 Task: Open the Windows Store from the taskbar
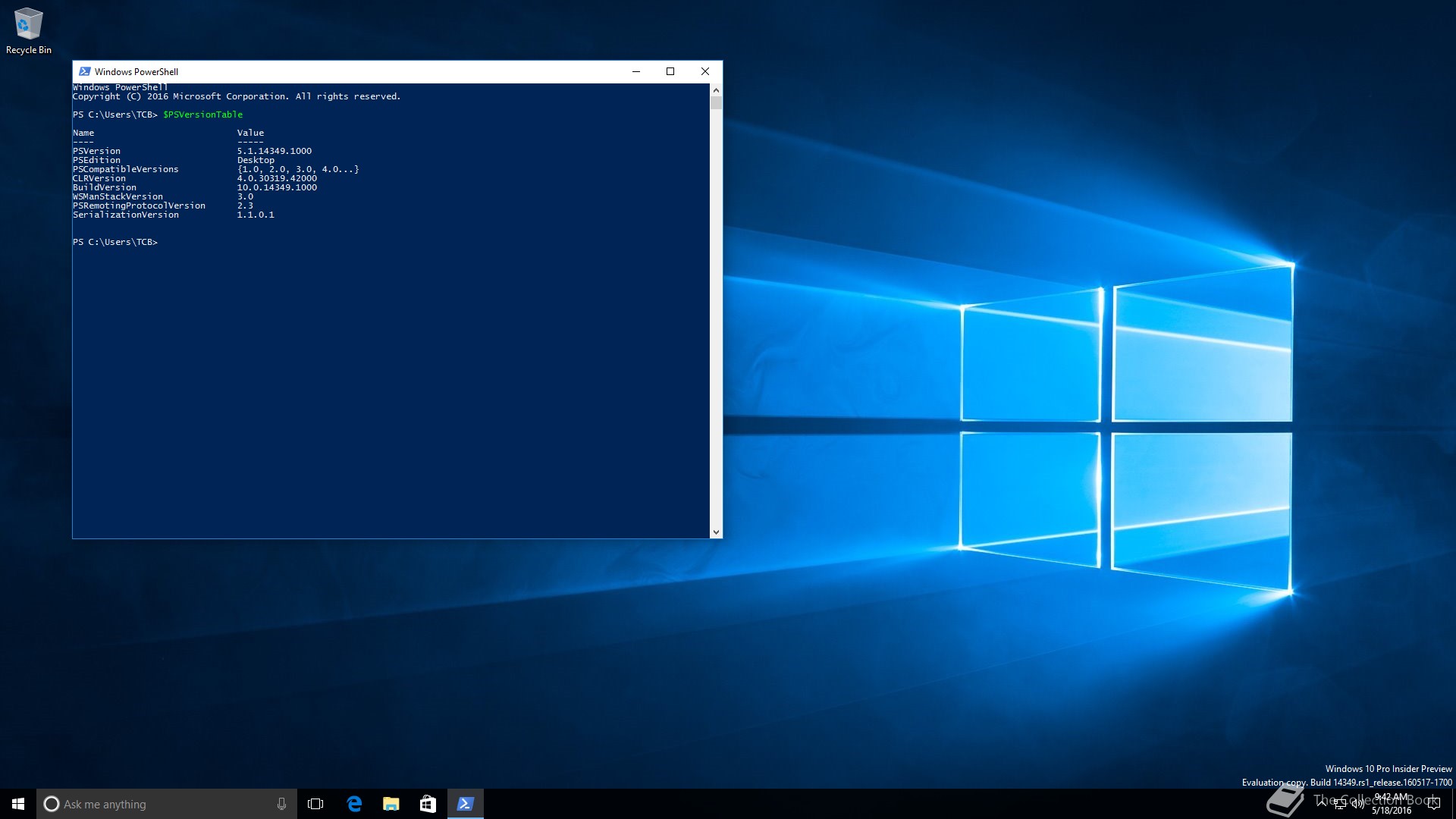point(428,804)
